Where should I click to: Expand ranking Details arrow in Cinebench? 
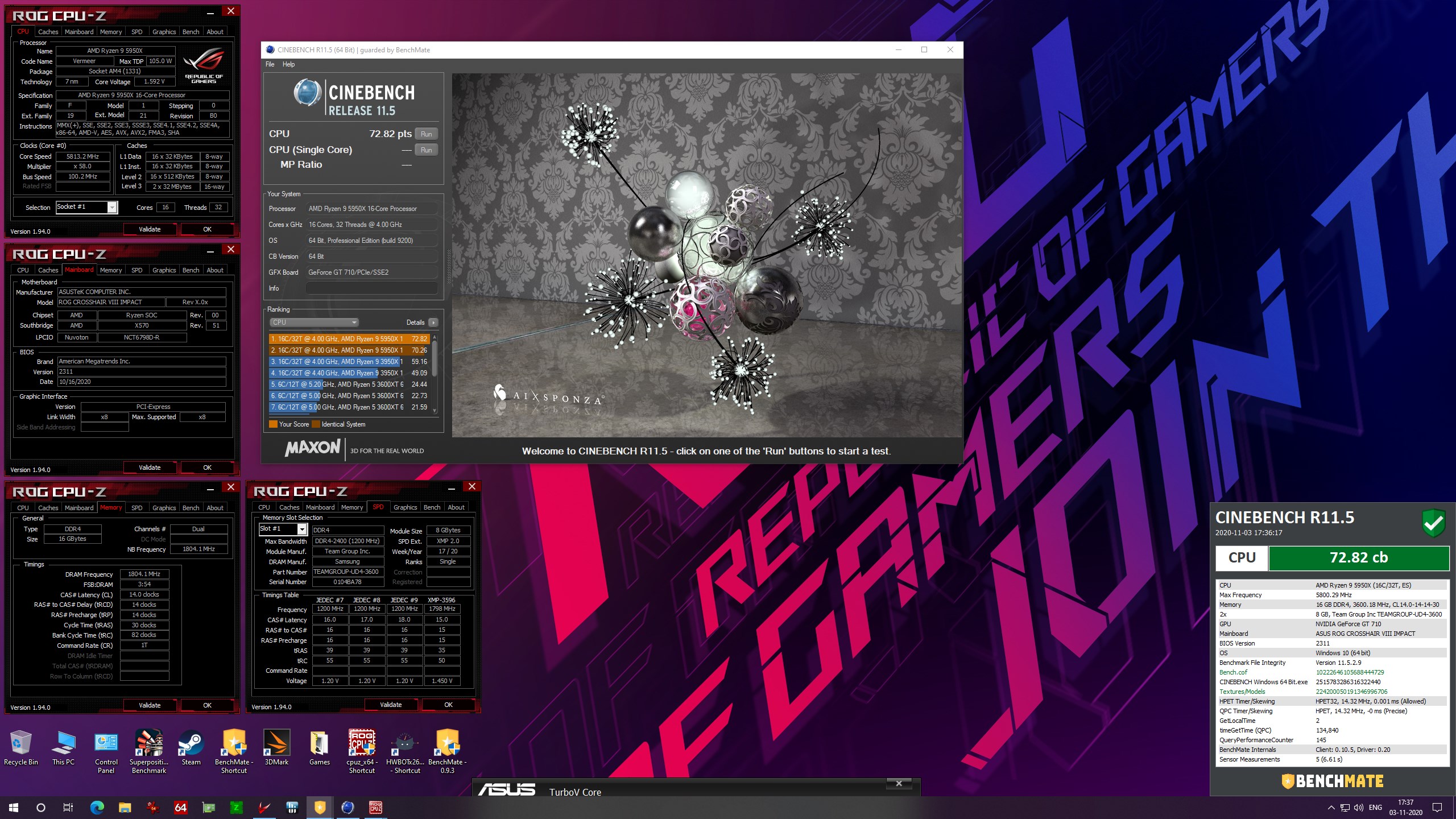pyautogui.click(x=433, y=322)
